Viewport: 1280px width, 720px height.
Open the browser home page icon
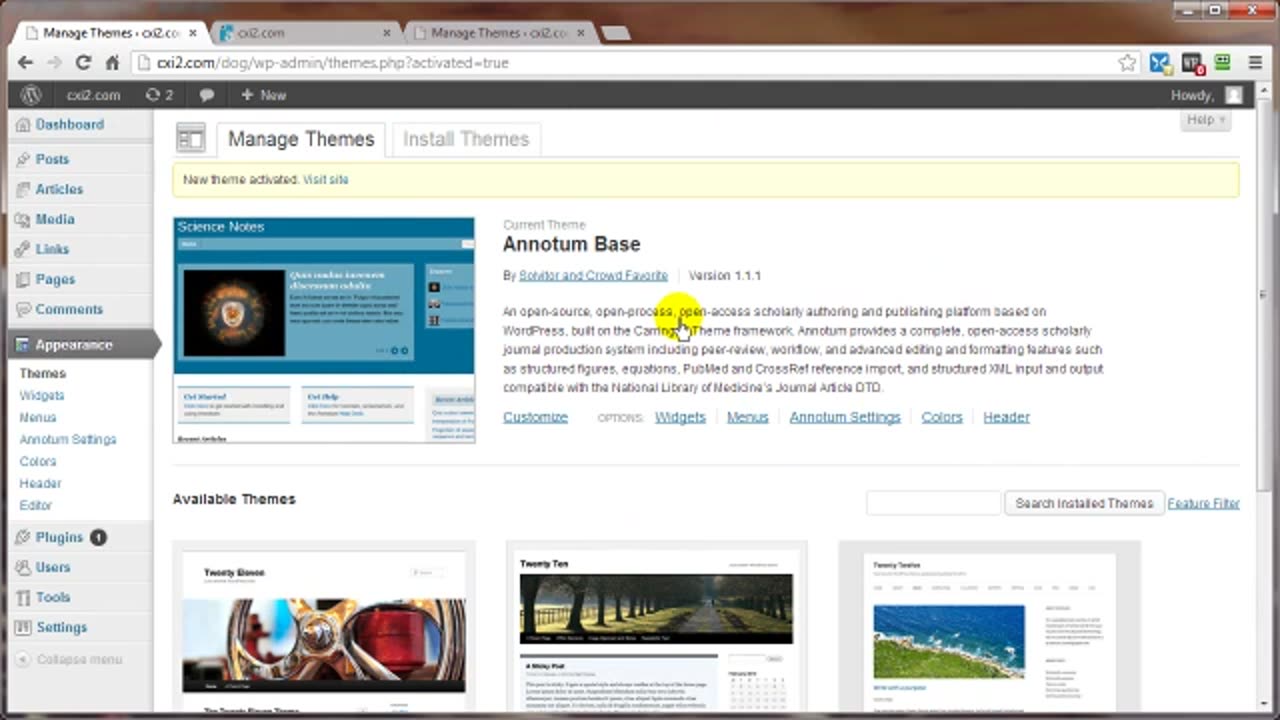[x=113, y=62]
